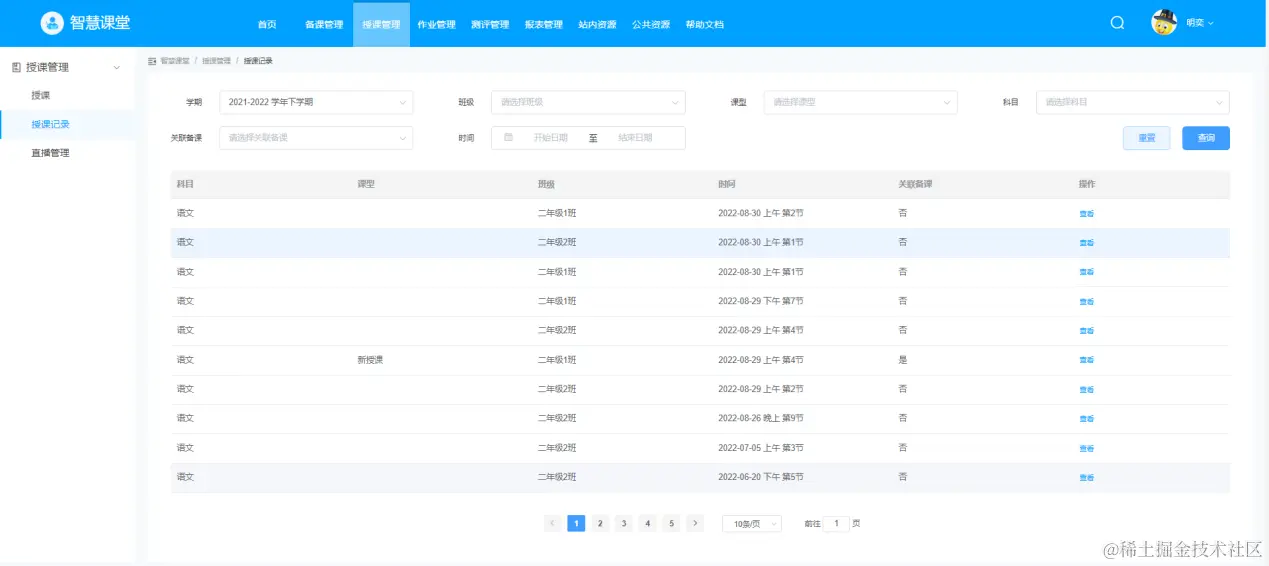Viewport: 1269px width, 566px height.
Task: Collapse the 授课管理 sidebar group
Action: pyautogui.click(x=116, y=67)
